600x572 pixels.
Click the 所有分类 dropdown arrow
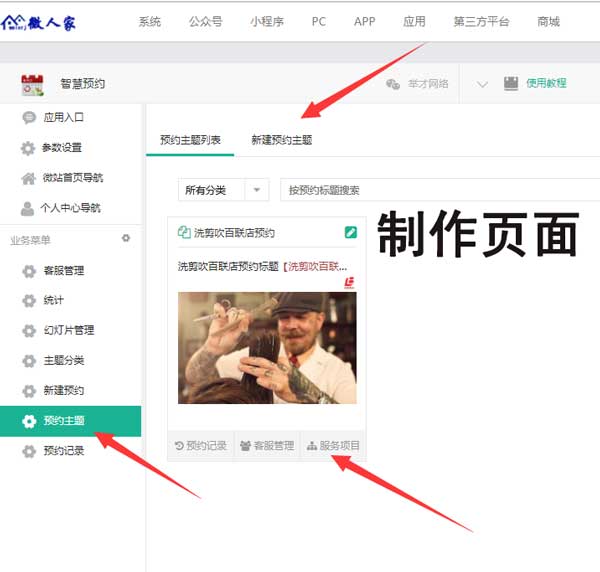(x=257, y=190)
